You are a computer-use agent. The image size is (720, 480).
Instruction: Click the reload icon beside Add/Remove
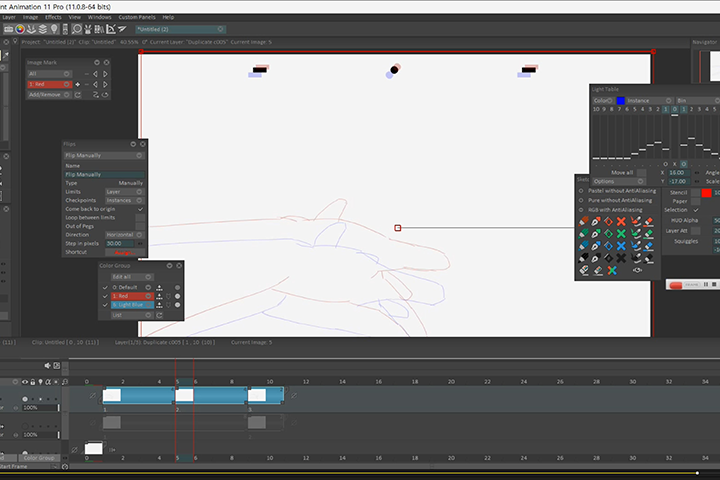78,95
